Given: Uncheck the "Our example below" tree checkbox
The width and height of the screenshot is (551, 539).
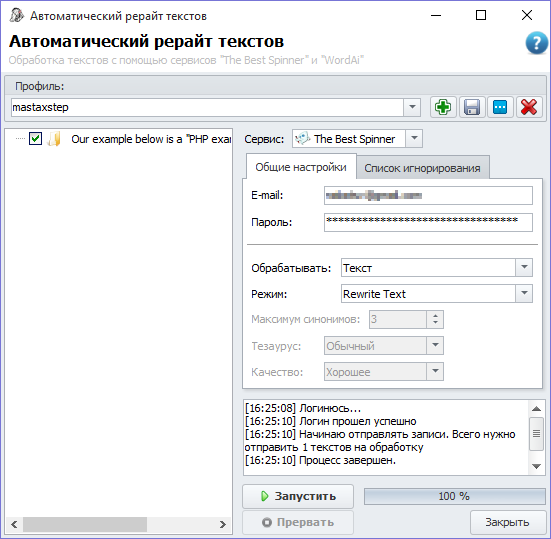Looking at the screenshot, I should pos(35,139).
